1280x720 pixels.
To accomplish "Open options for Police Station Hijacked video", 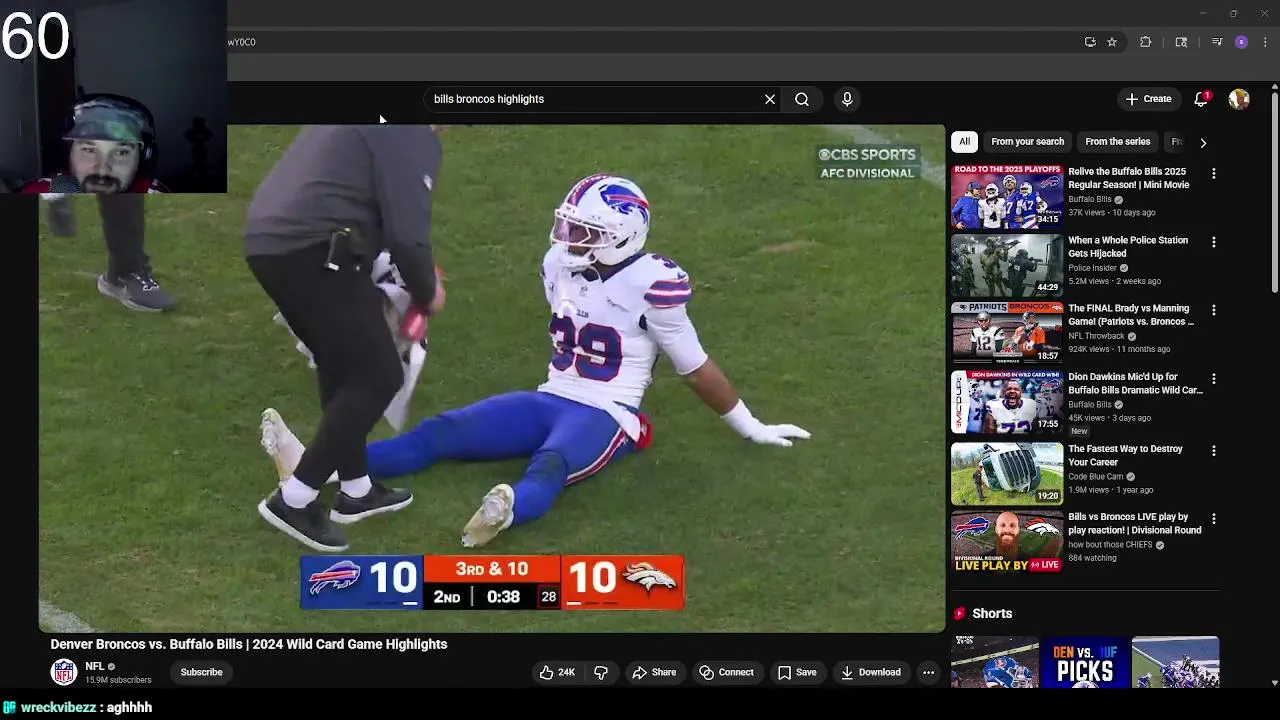I will point(1214,242).
